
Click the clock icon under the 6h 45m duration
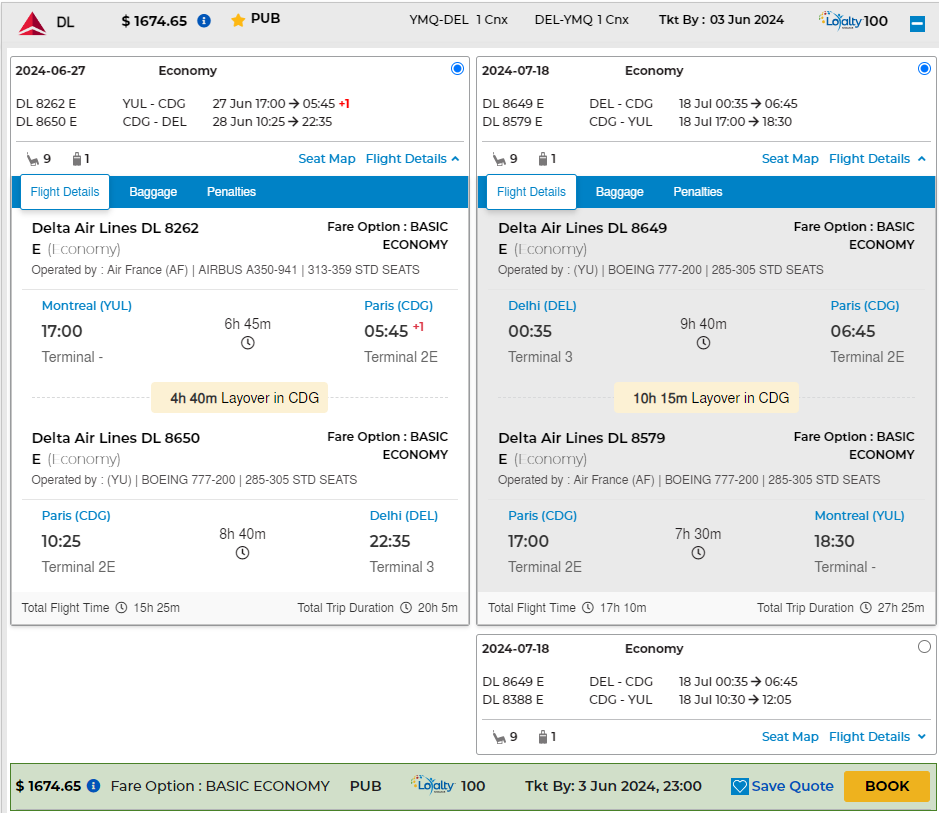coord(248,343)
